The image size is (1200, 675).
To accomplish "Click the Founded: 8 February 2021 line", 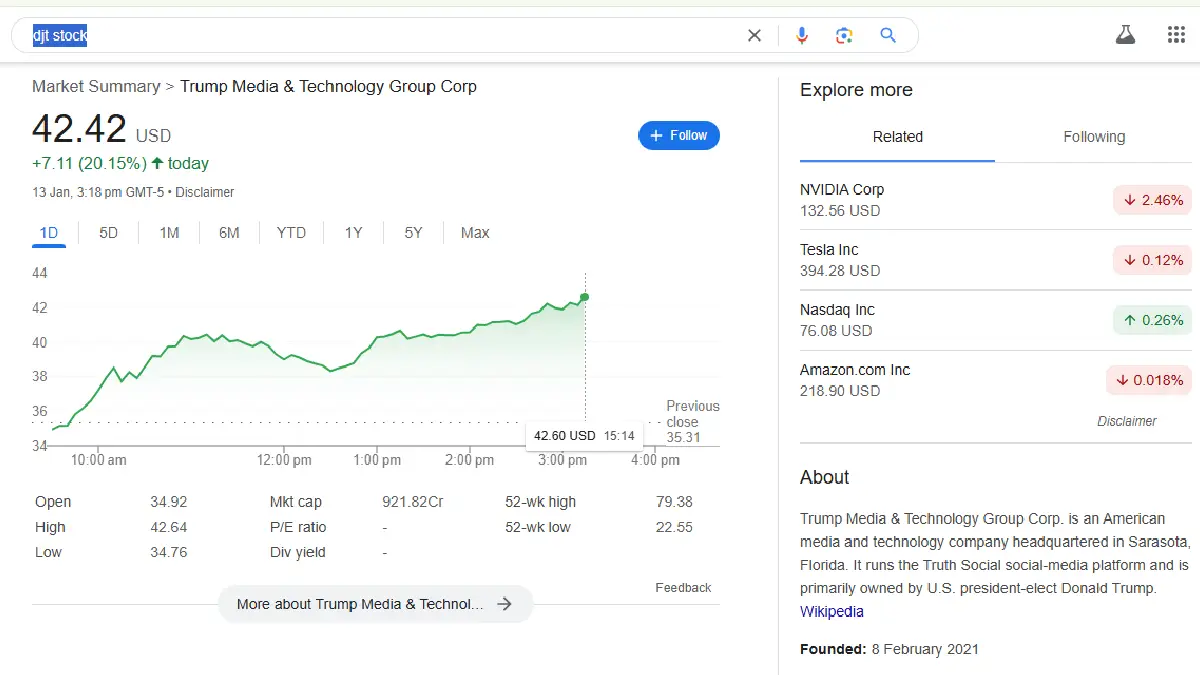I will (x=889, y=649).
